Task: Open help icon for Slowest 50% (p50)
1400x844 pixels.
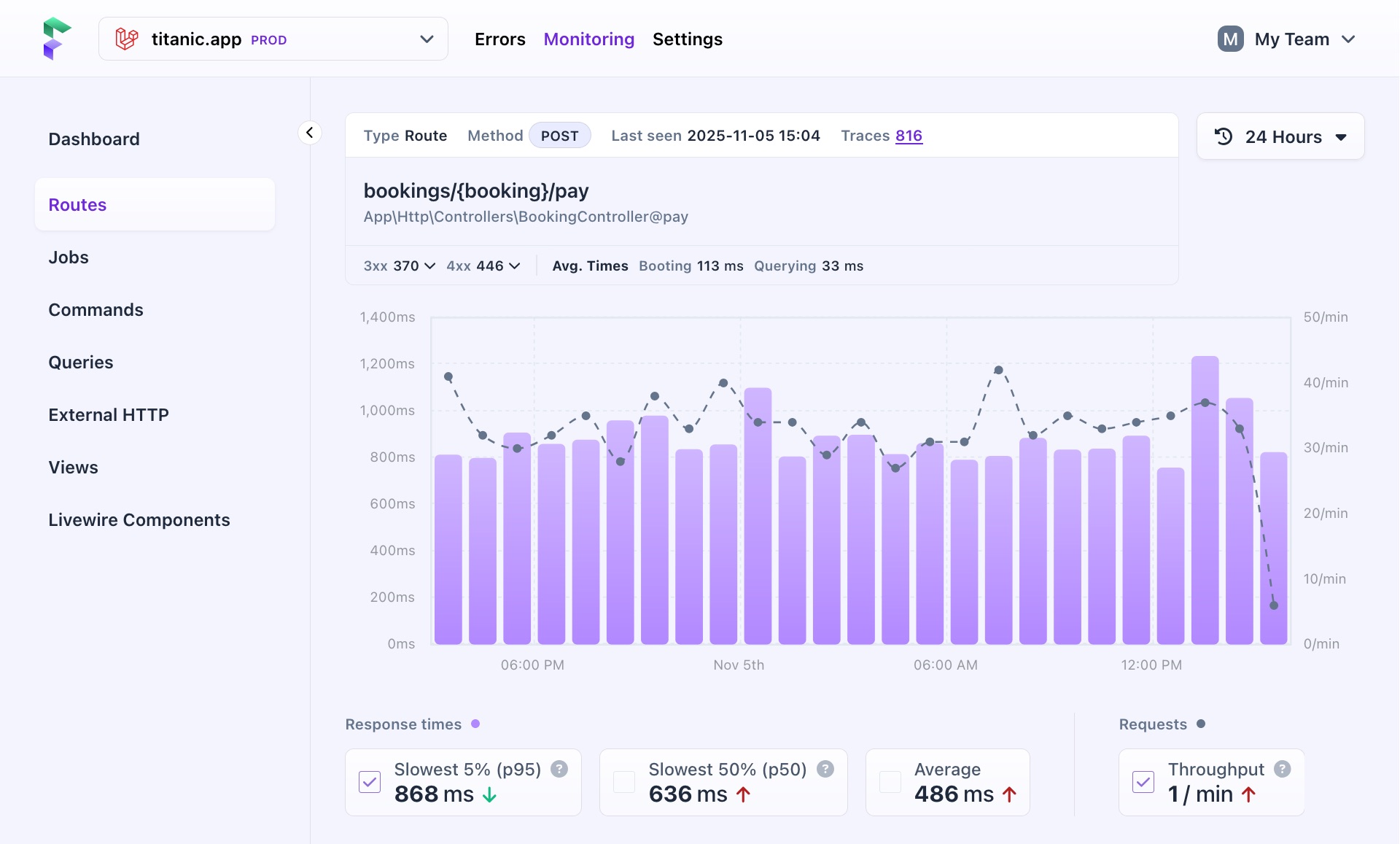Action: coord(825,769)
